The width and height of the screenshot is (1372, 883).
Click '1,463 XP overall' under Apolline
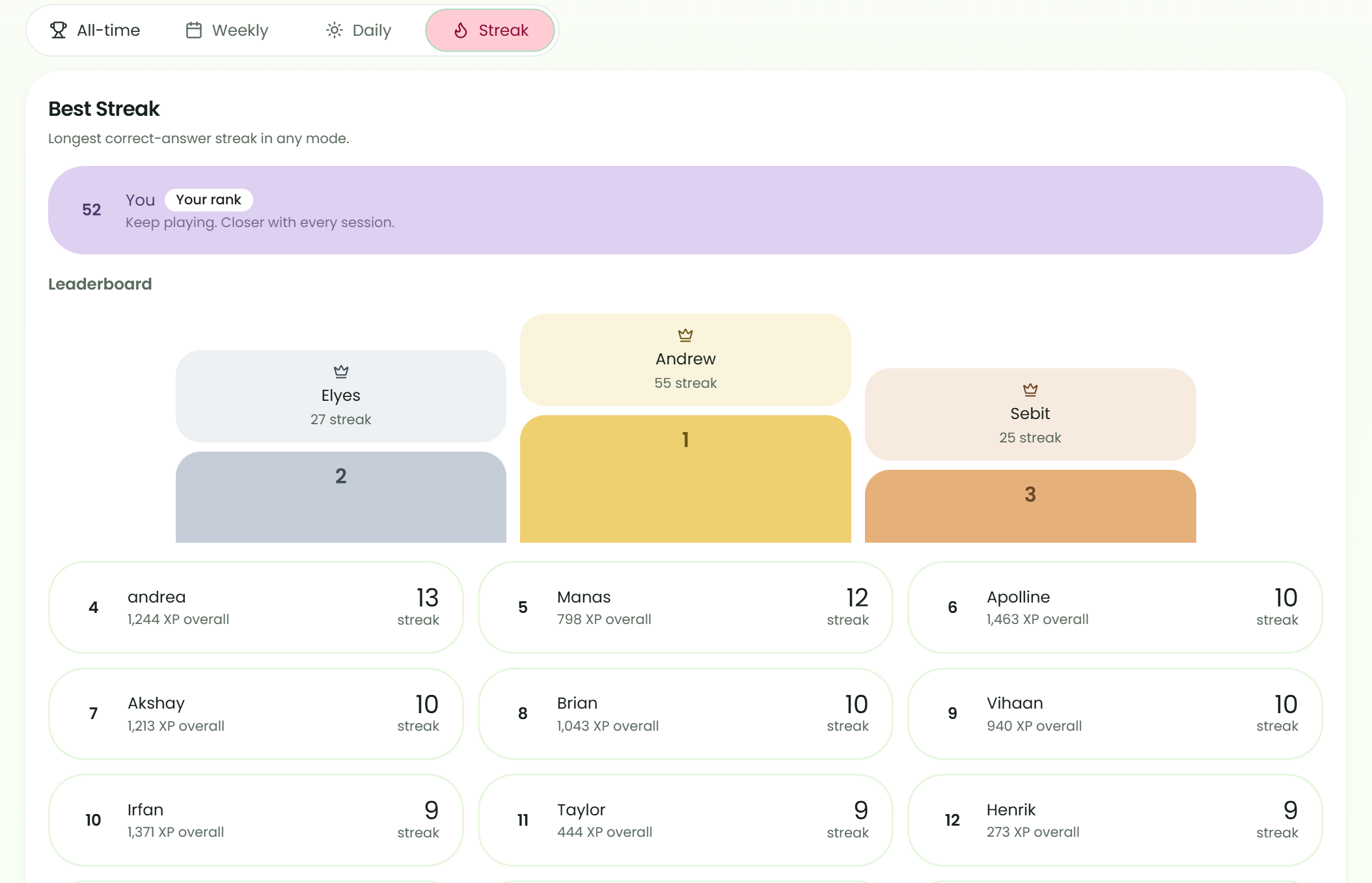point(1037,619)
